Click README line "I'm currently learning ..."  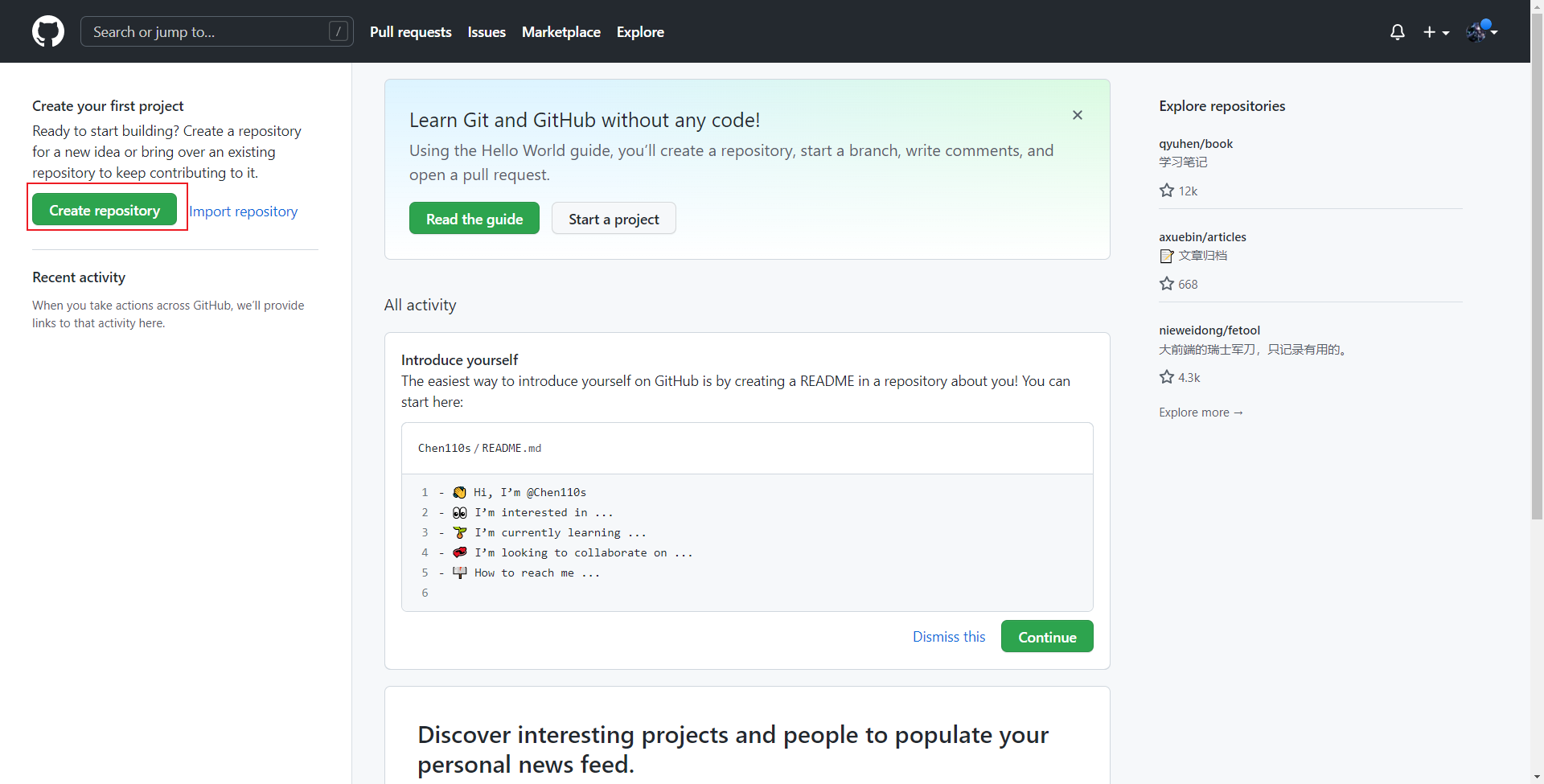[560, 532]
